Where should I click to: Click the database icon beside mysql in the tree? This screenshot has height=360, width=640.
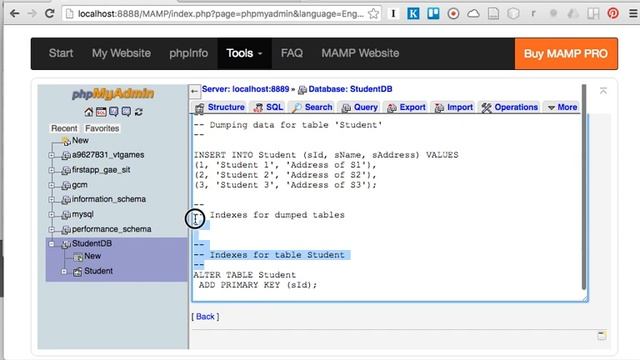[x=66, y=215]
